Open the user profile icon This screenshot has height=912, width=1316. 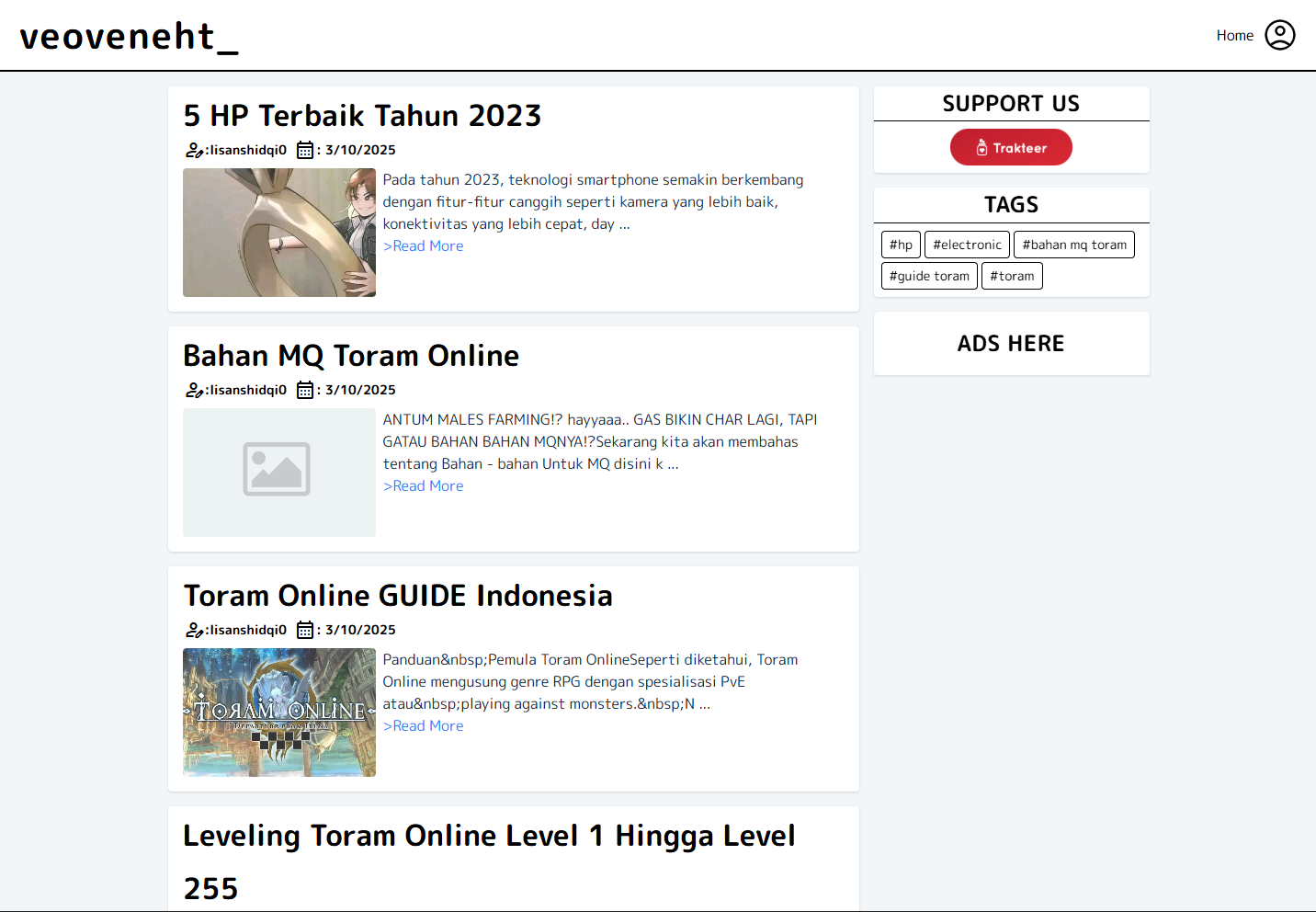tap(1279, 35)
